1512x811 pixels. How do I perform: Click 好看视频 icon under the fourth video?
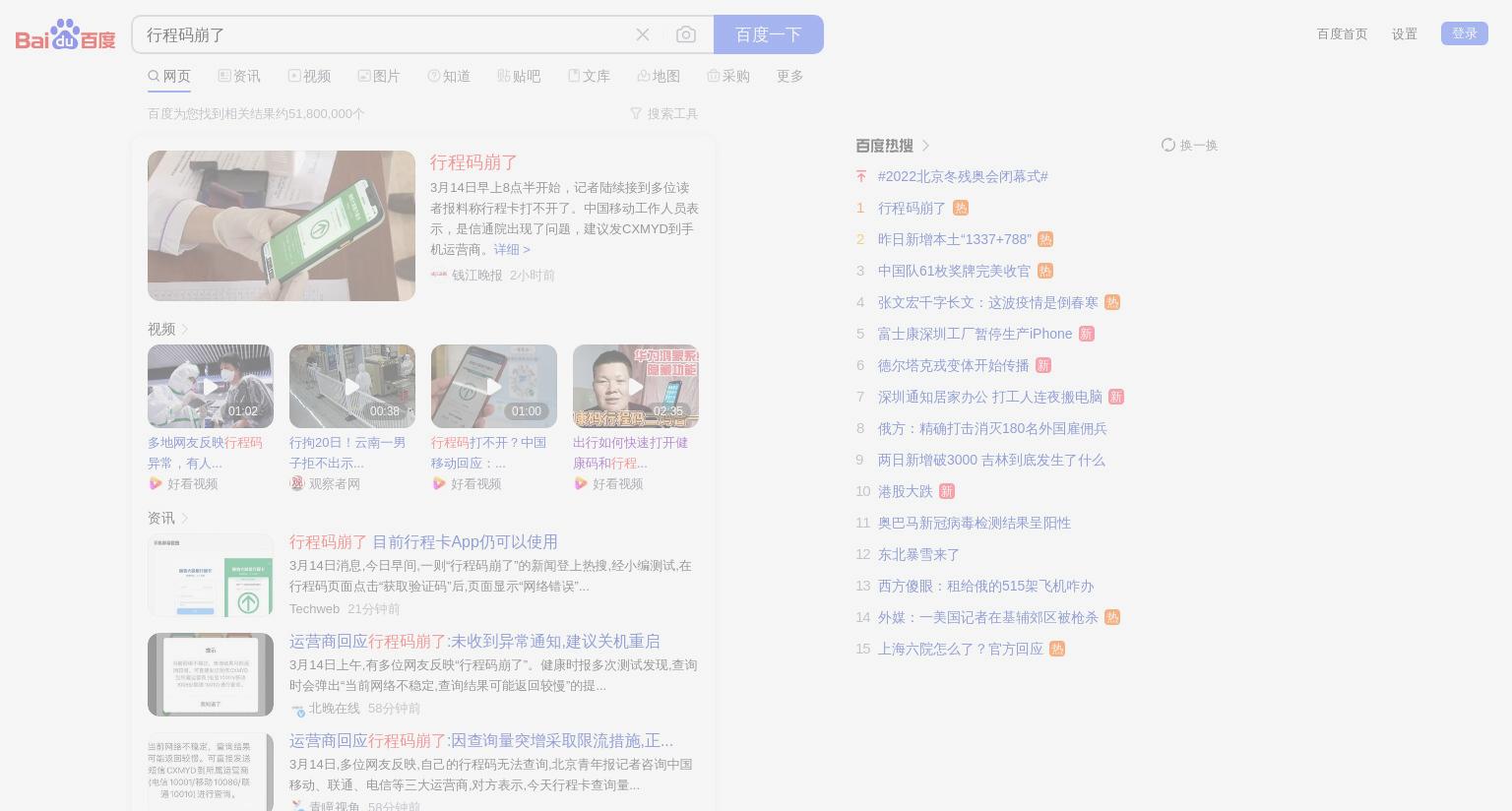580,483
